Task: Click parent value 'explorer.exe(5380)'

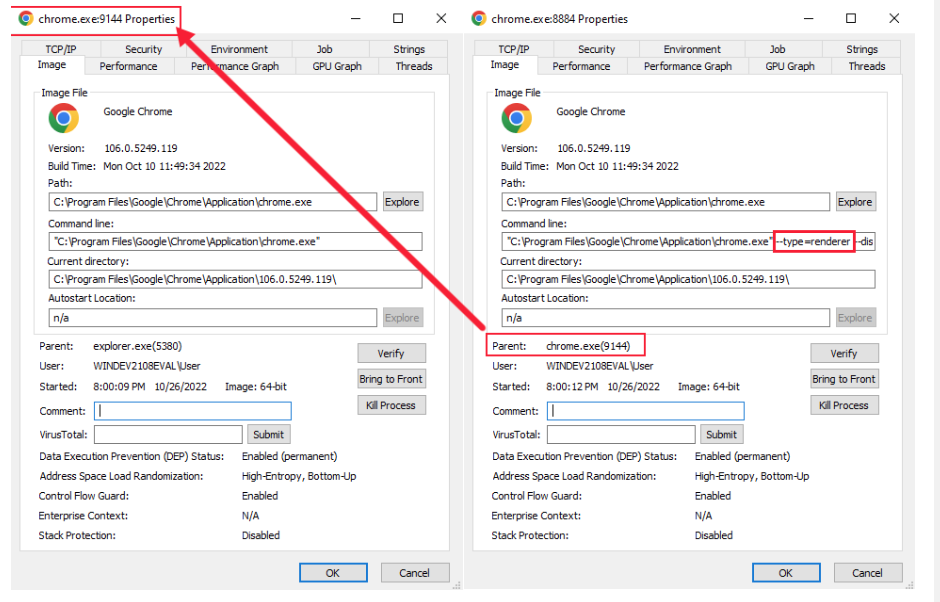Action: click(137, 346)
